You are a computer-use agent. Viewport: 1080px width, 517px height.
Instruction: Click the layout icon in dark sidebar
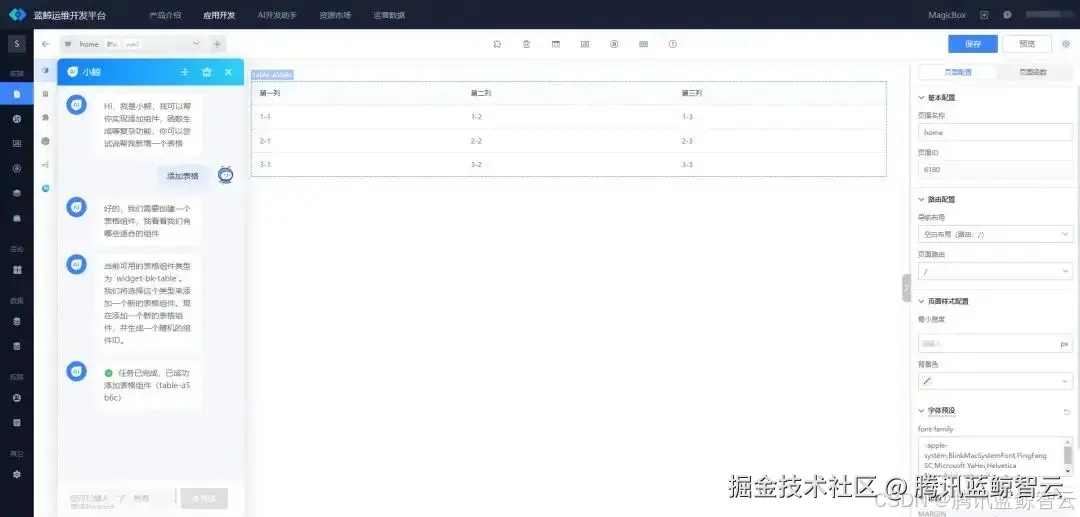click(17, 143)
